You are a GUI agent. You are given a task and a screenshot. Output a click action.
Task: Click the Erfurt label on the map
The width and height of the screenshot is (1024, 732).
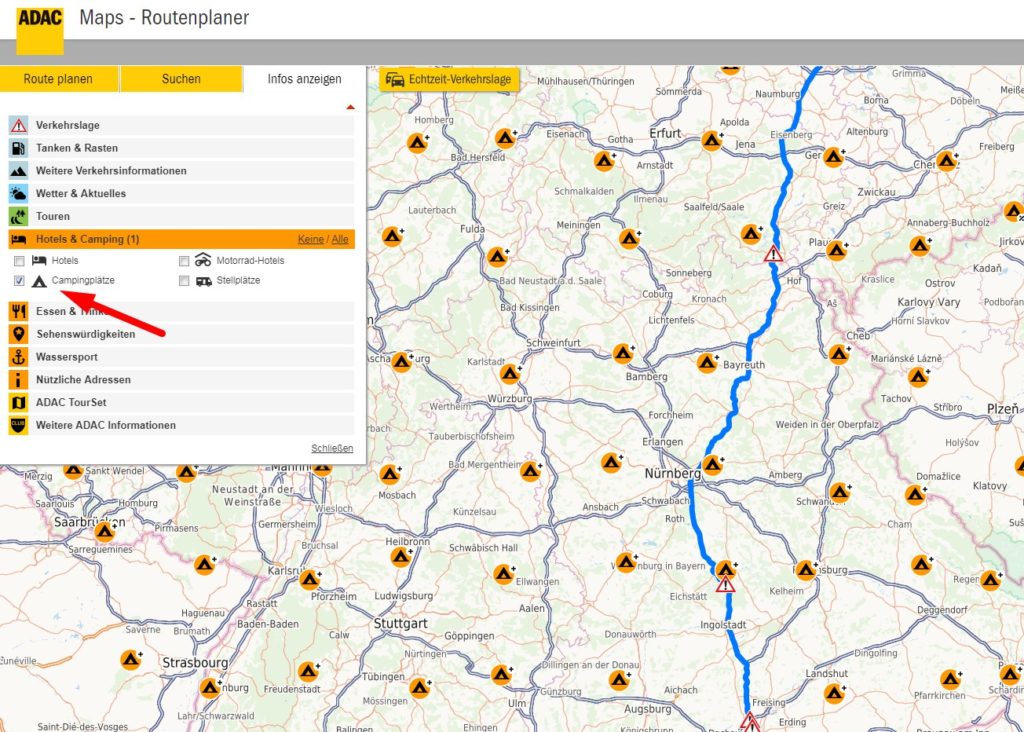point(665,133)
